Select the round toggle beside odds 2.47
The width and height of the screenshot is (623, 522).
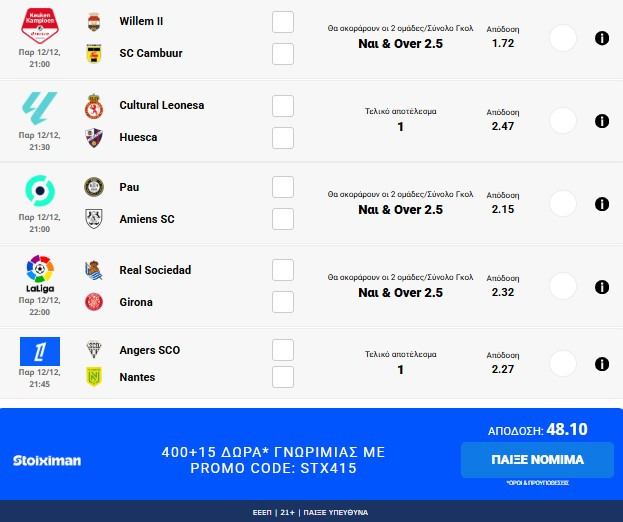[564, 121]
